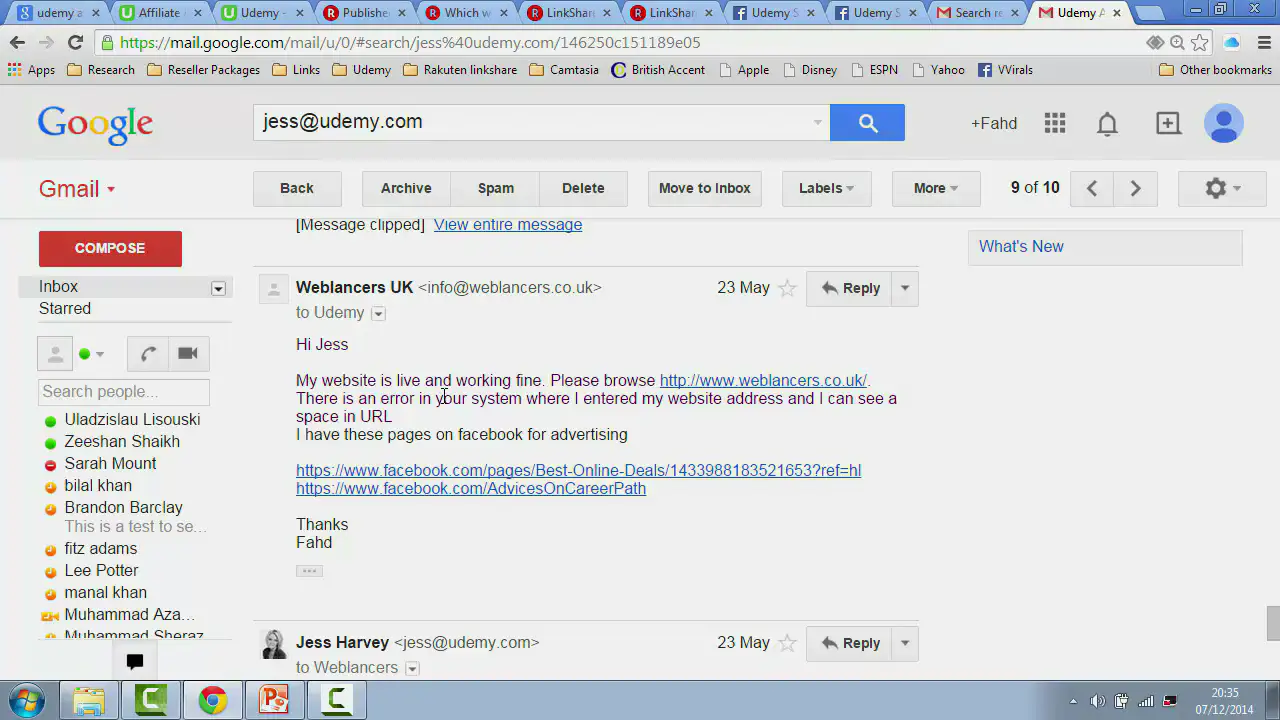Click the Back button
This screenshot has width=1280, height=720.
[297, 188]
